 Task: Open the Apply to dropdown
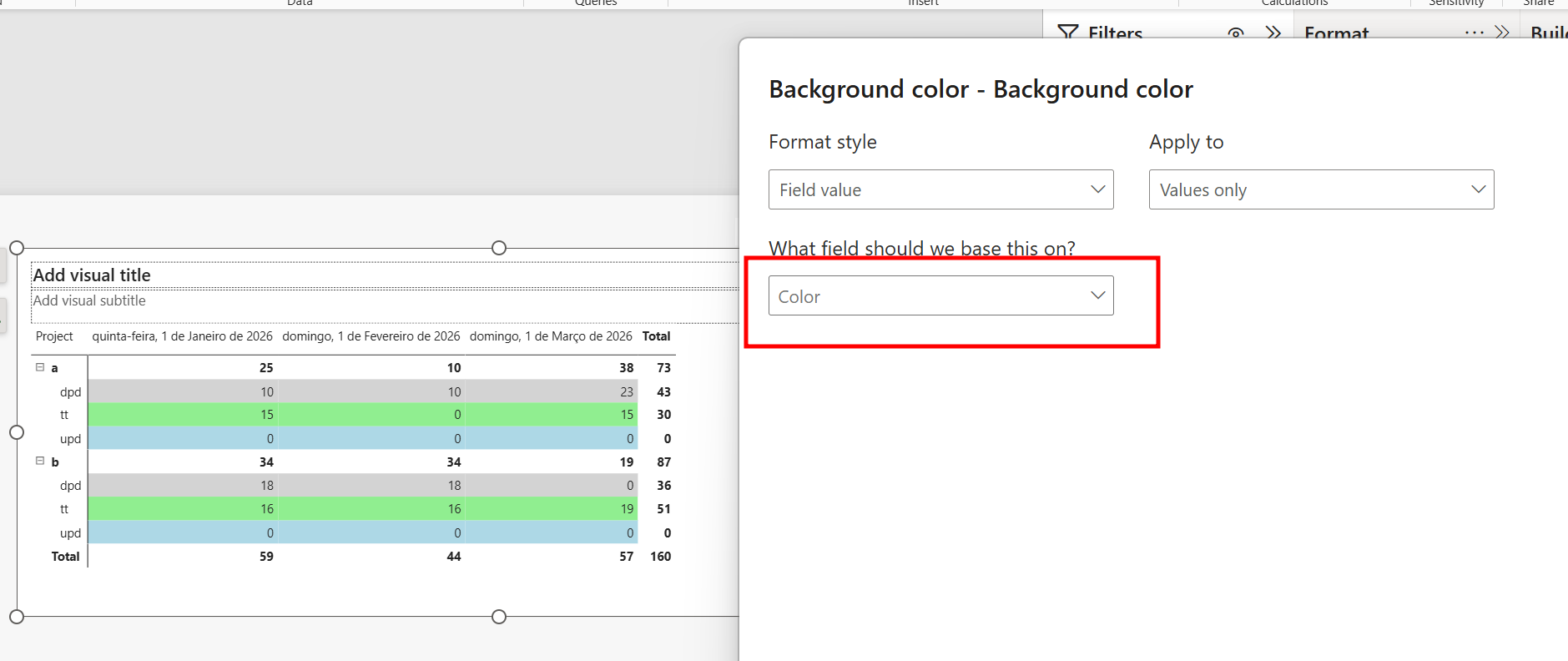click(x=1321, y=189)
